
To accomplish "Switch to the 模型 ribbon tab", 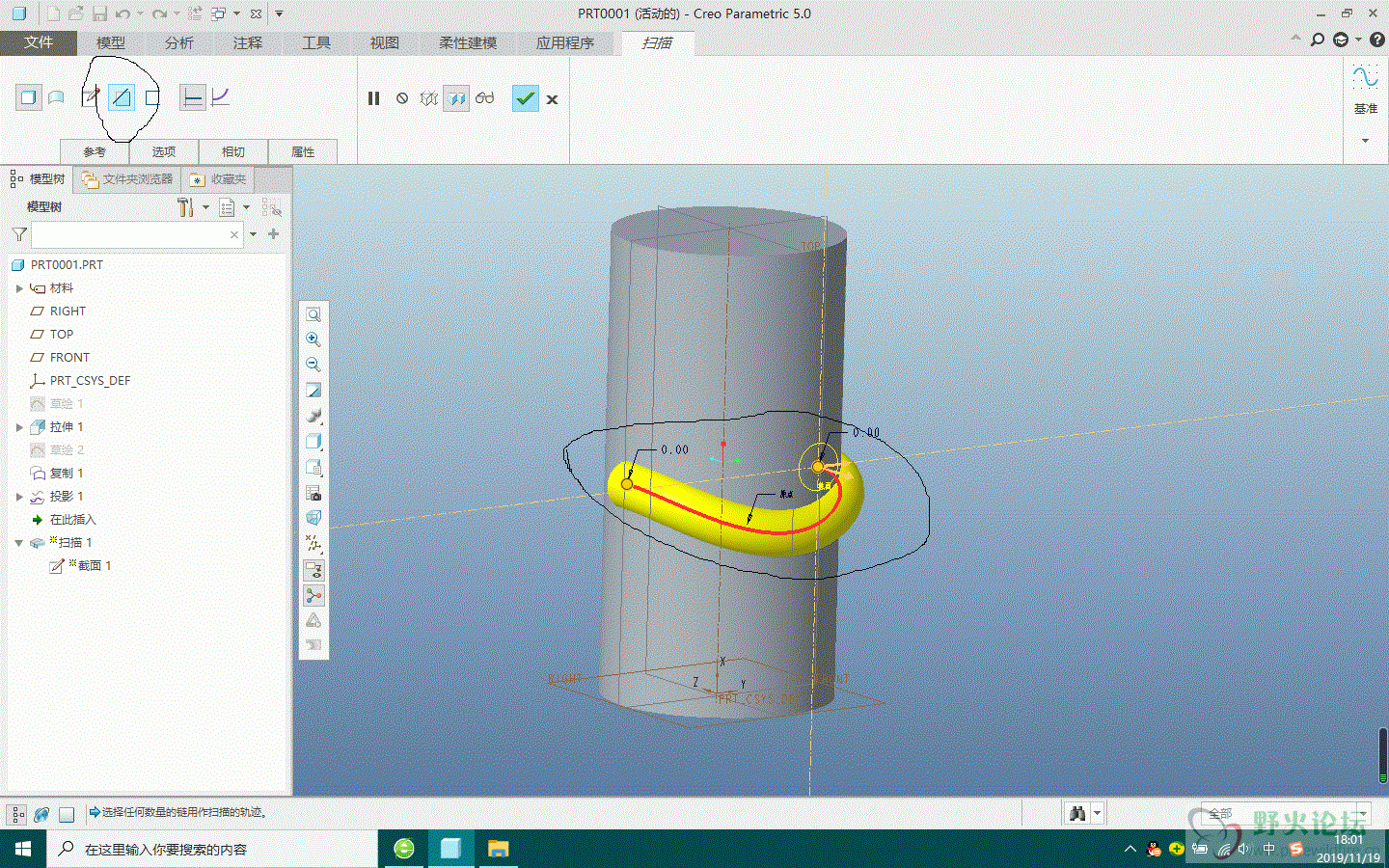I will [111, 42].
